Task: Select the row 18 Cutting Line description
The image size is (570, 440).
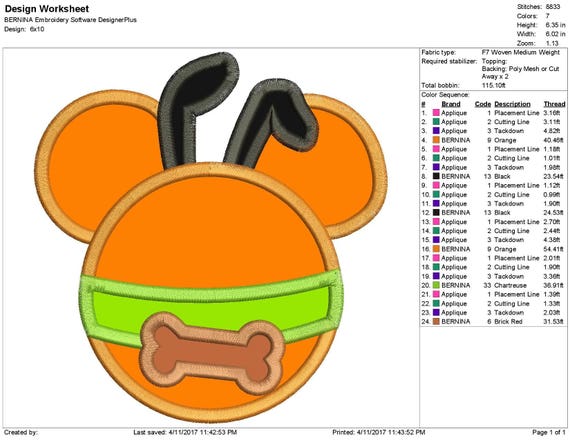Action: click(511, 267)
